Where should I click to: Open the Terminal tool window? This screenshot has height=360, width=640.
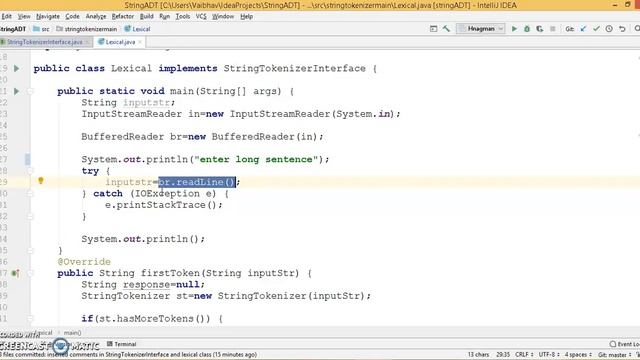tap(122, 344)
